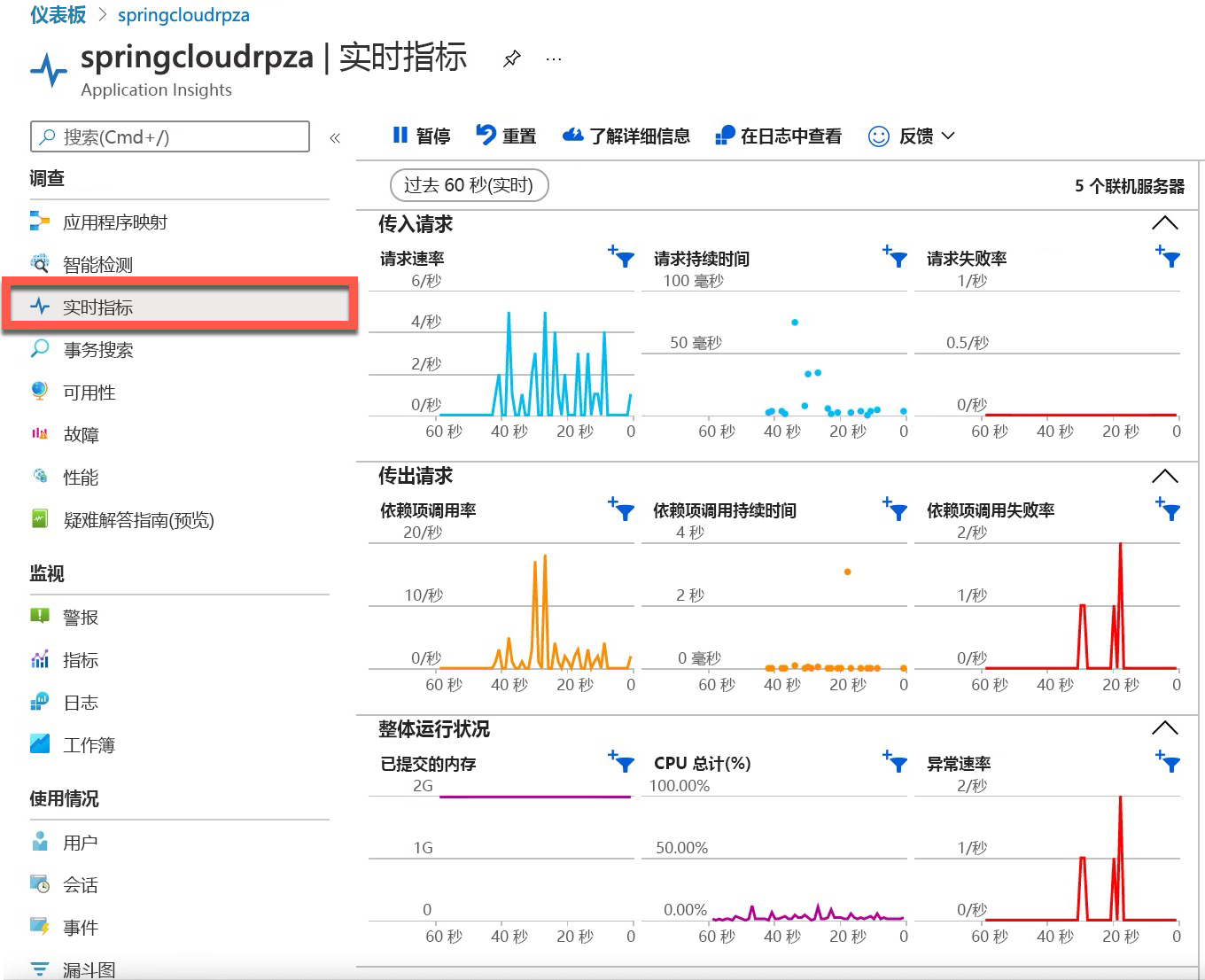Add filter on 请求失败率 chart
Screen dimensions: 1205x980
click(1169, 257)
